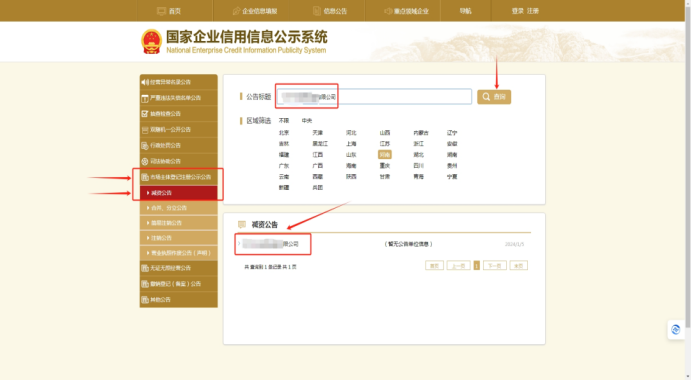692x381 pixels.
Task: Click the checkmark icon beside 抽查检查公告
Action: [x=145, y=114]
